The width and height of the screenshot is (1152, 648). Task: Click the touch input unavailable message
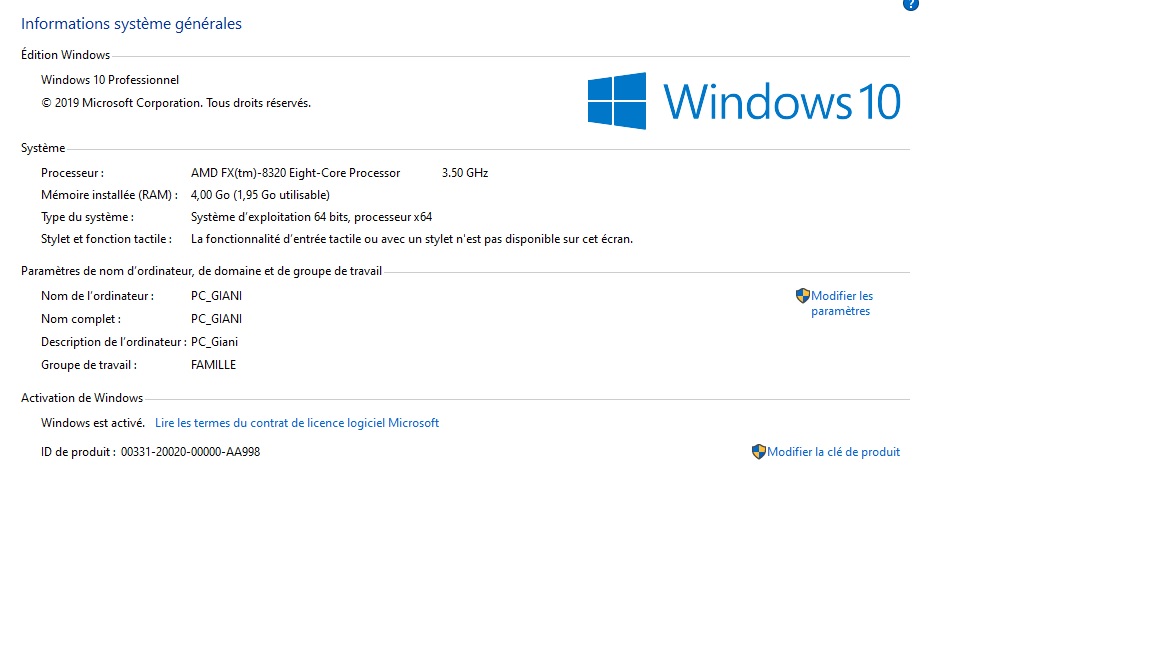pyautogui.click(x=411, y=240)
